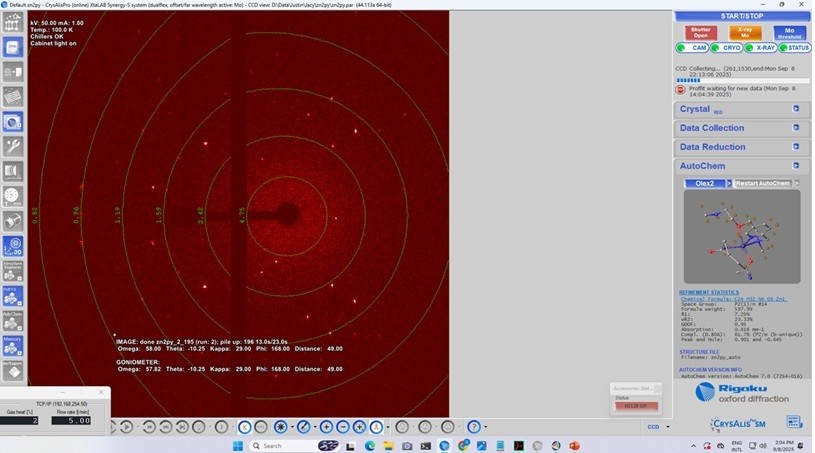
Task: Click the X-ray Mo button
Action: (x=745, y=32)
